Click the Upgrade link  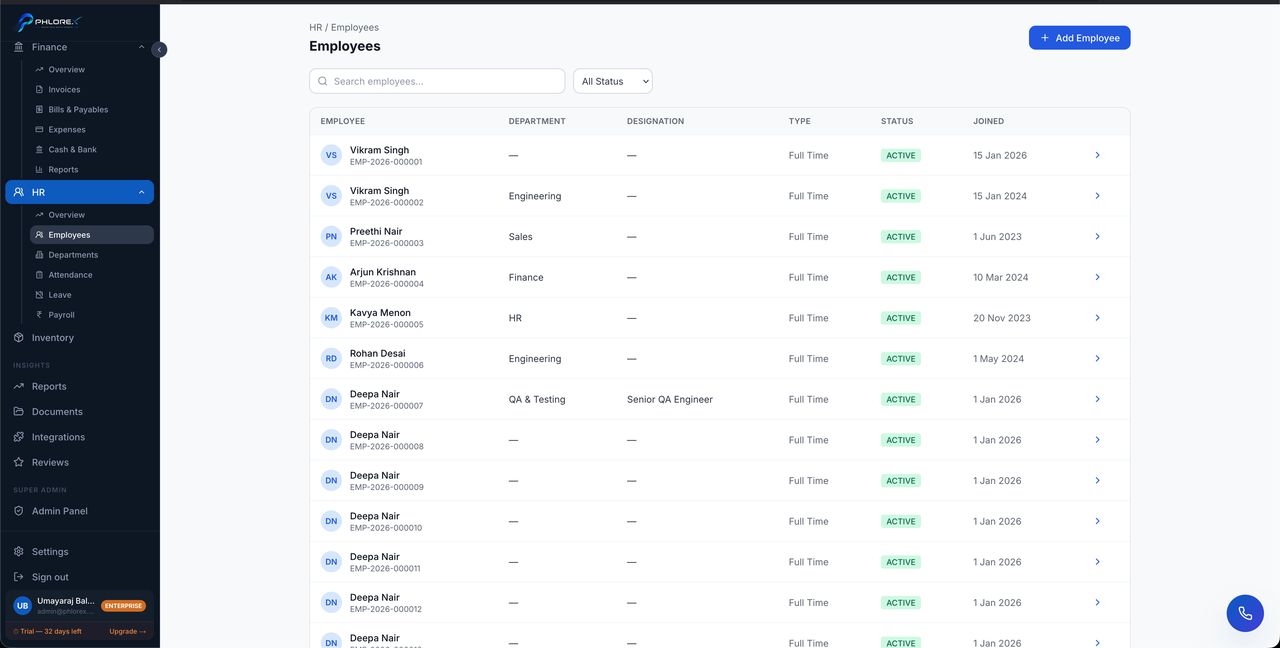(x=128, y=632)
